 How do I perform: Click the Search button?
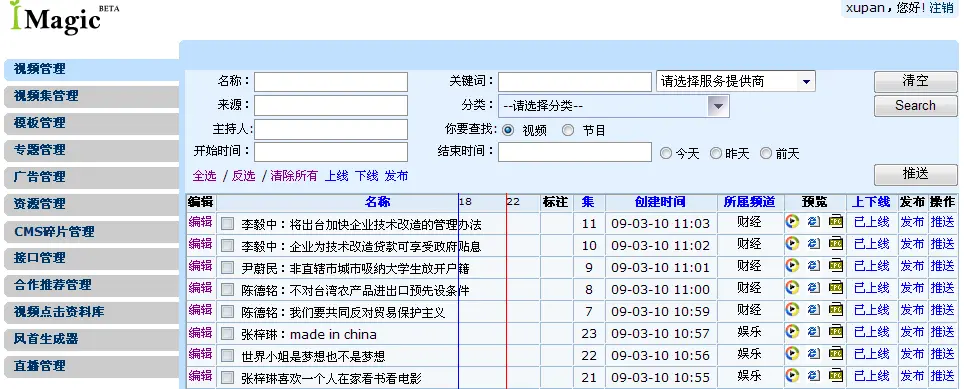915,106
